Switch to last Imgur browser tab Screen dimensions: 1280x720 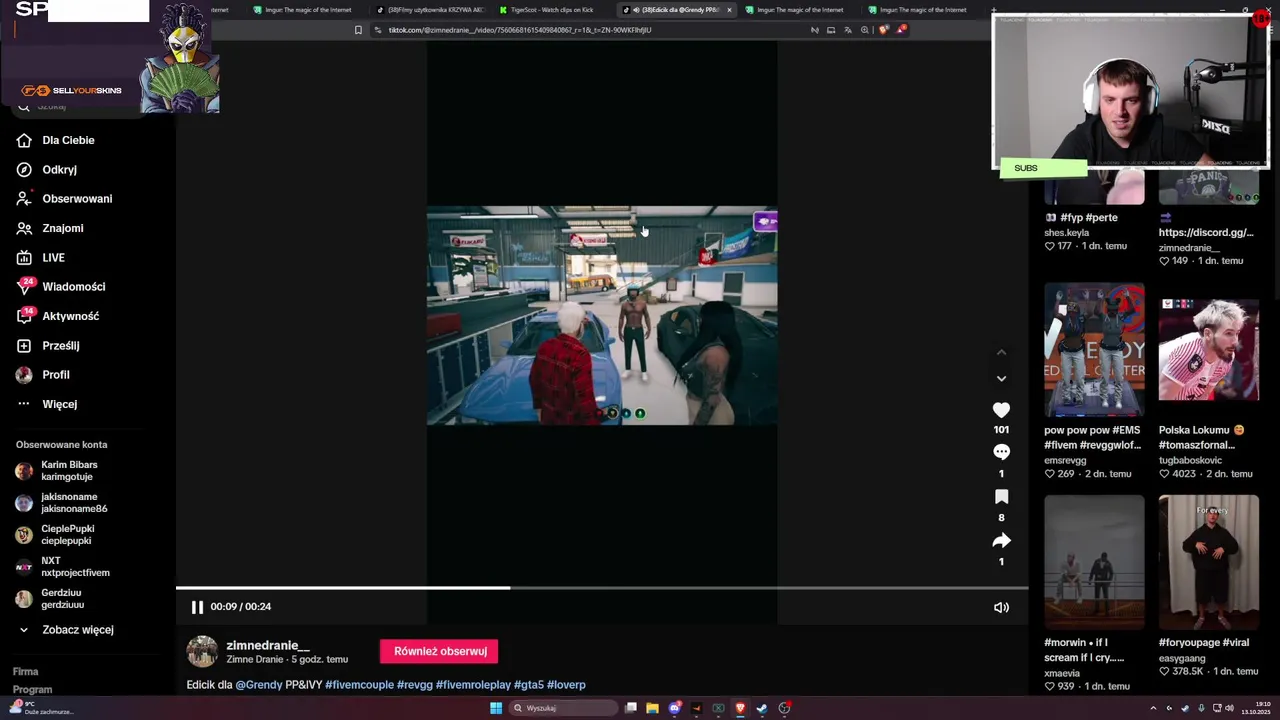917,10
